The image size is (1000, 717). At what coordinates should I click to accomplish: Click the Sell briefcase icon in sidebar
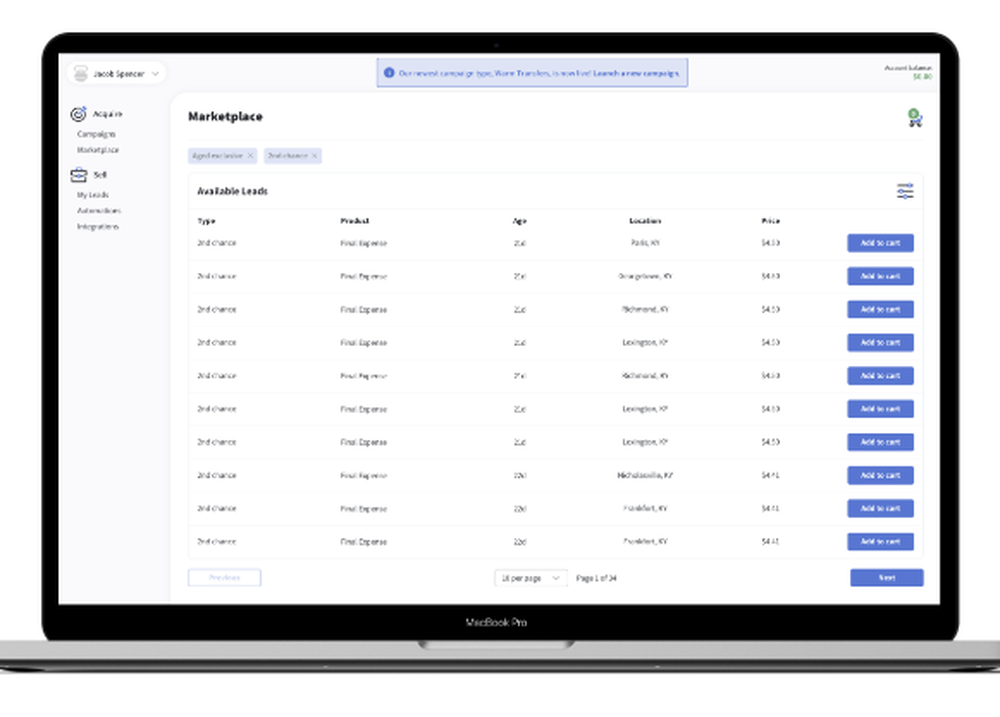79,174
